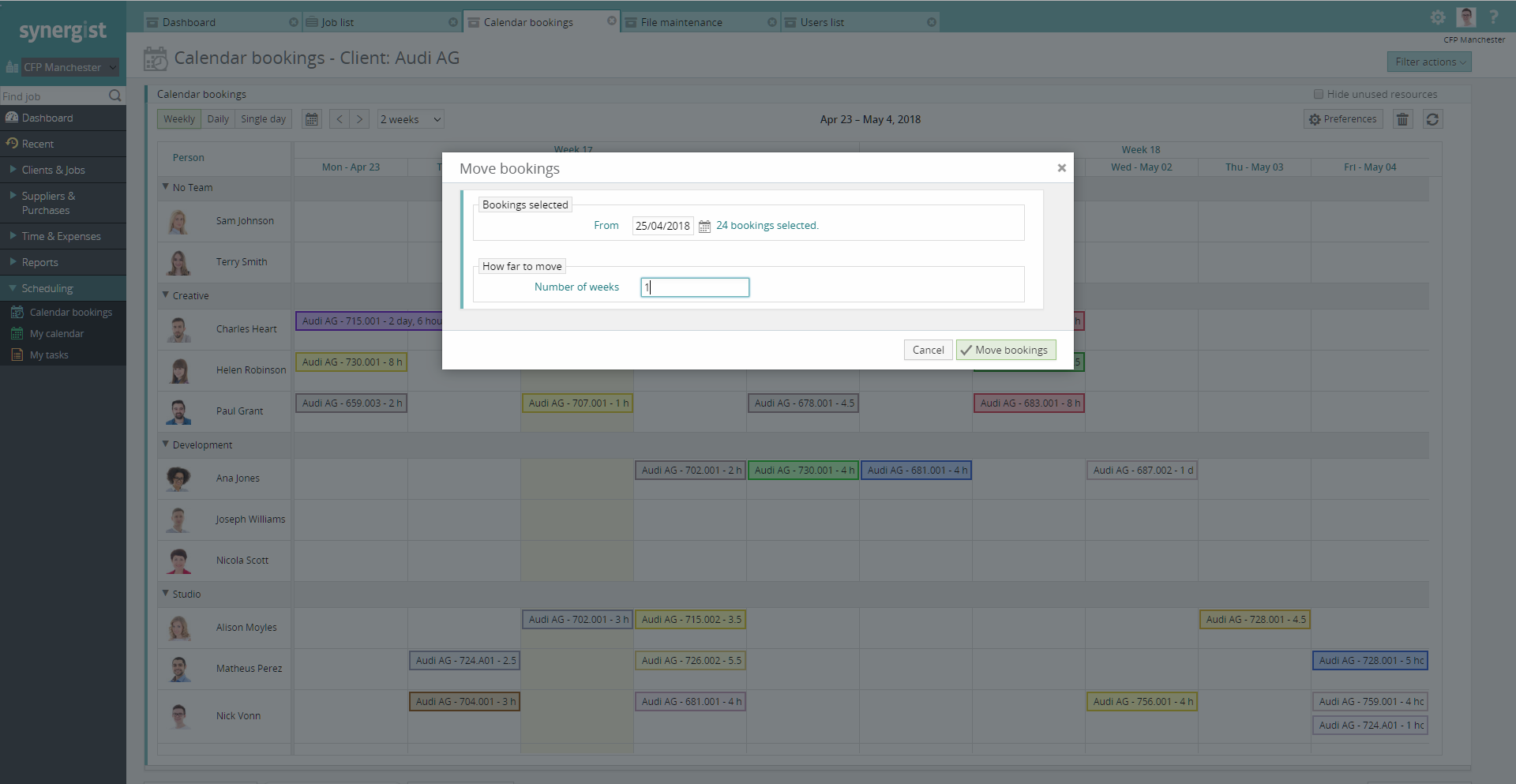Refresh the calendar bookings view
1516x784 pixels.
[x=1432, y=119]
